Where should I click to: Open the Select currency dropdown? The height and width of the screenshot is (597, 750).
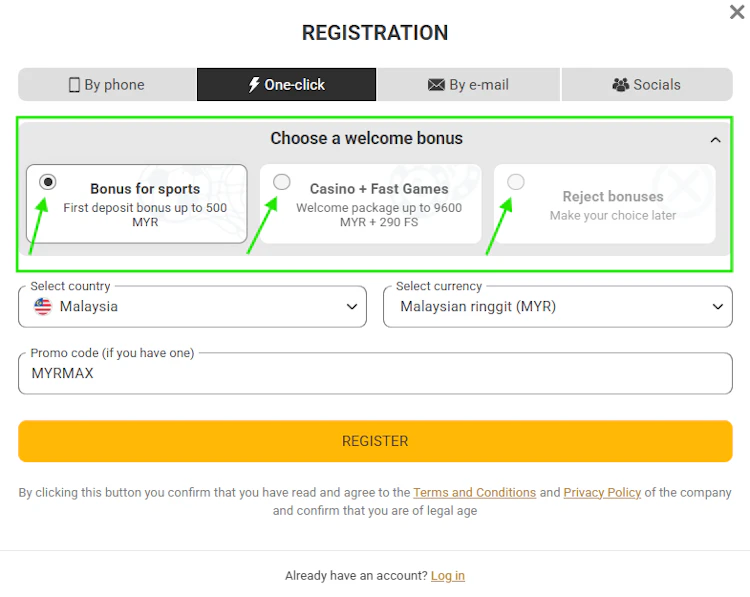point(558,307)
